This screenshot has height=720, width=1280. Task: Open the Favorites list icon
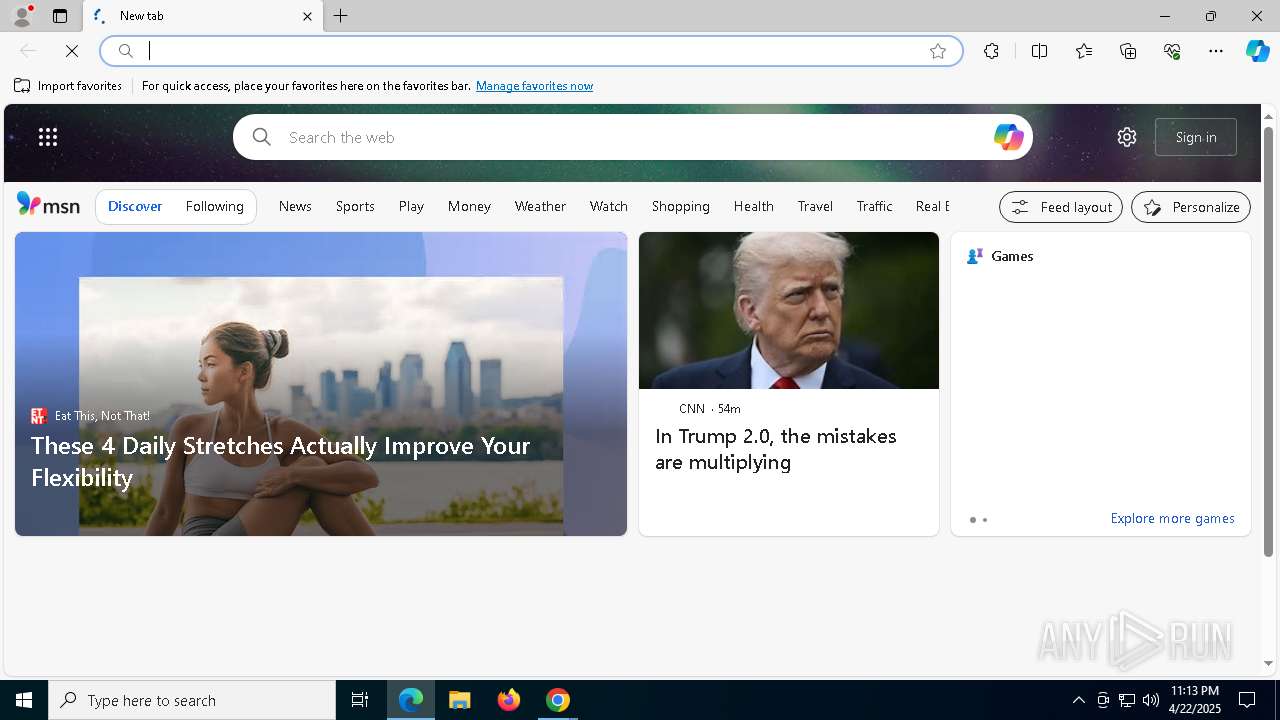[x=1084, y=51]
